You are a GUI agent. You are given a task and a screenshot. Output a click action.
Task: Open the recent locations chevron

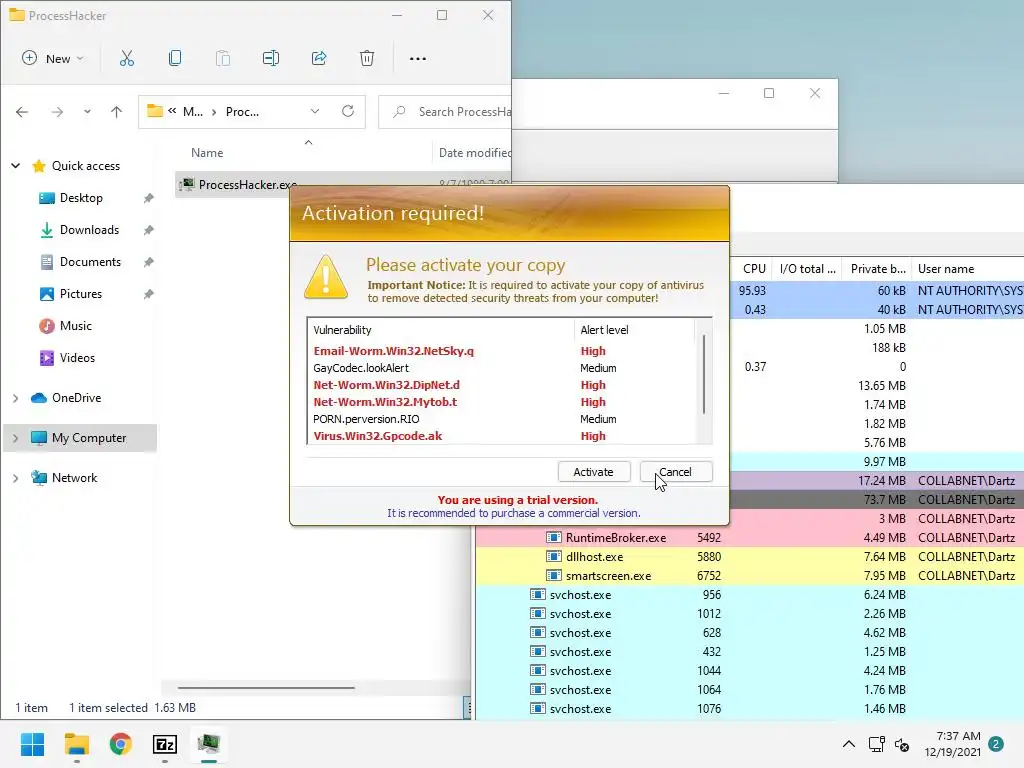(x=87, y=112)
